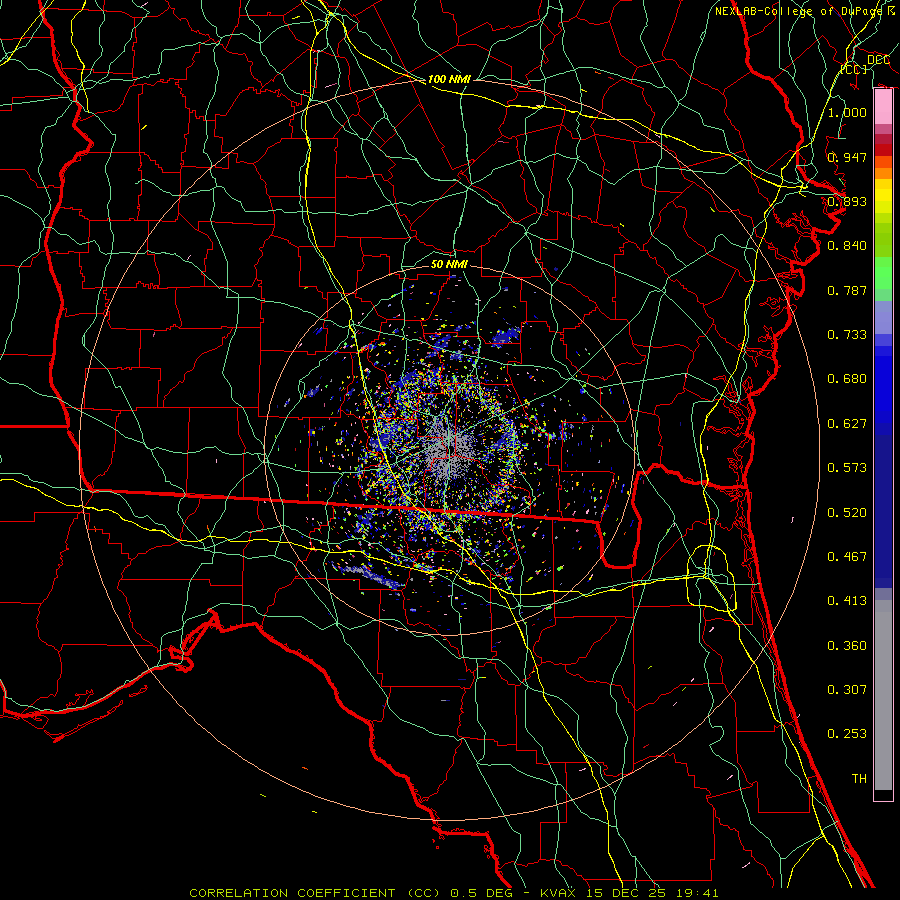Click the 0.733 scale value
The image size is (900, 900).
[x=847, y=335]
